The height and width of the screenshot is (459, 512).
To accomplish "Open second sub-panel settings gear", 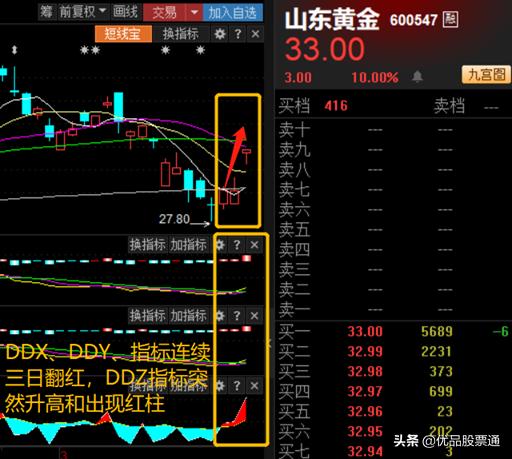I will [x=220, y=316].
